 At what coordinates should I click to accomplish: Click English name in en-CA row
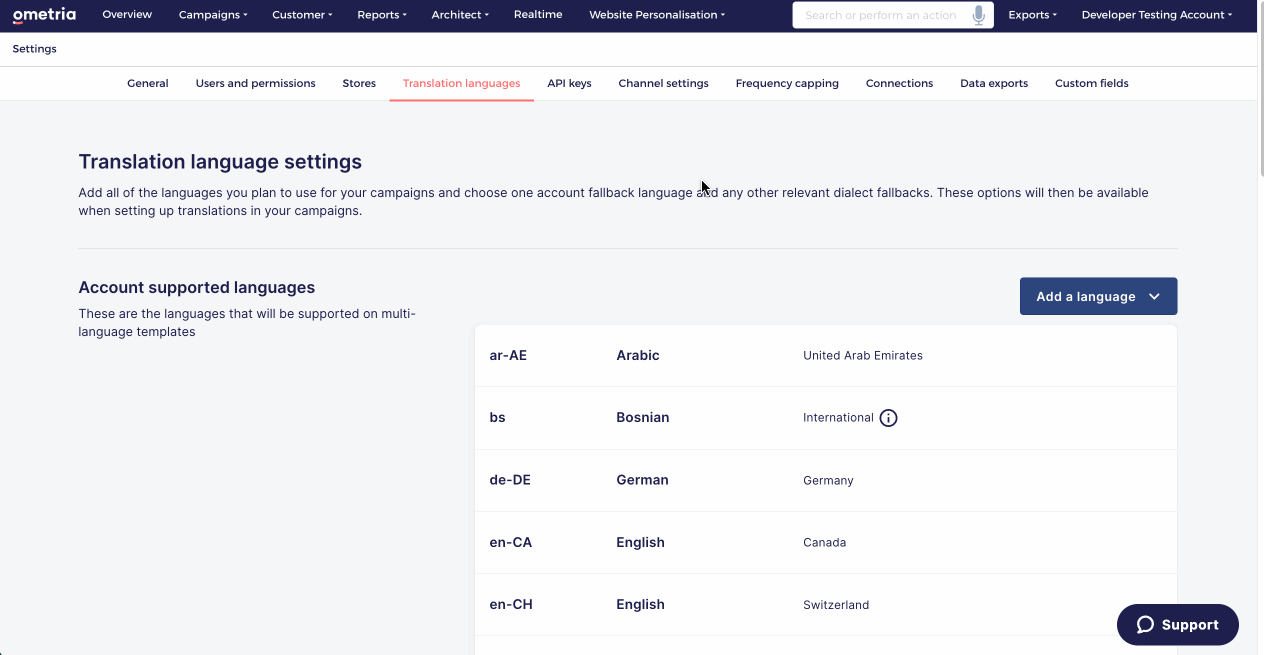click(x=640, y=543)
